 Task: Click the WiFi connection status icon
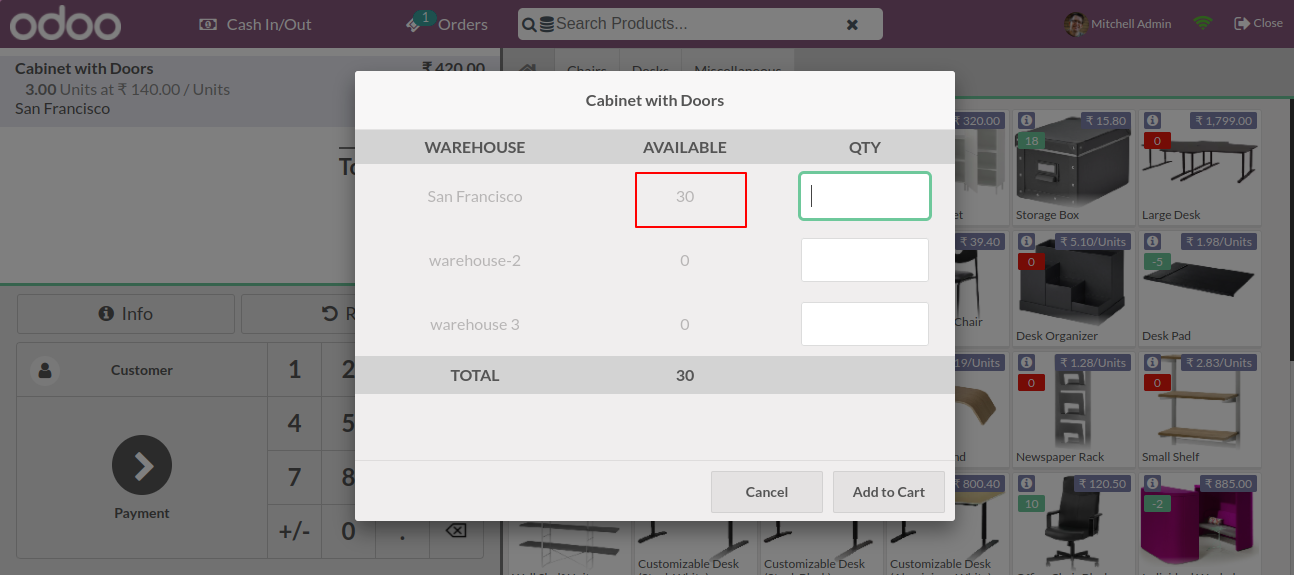pos(1202,23)
